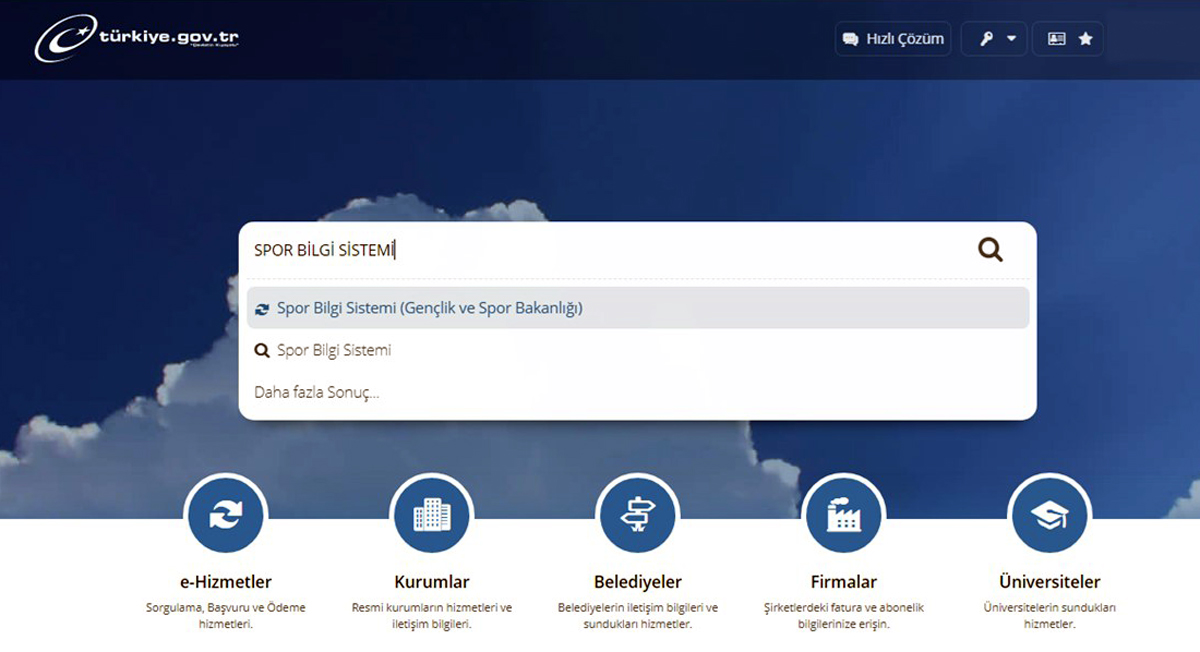Go to the Kurumlar heading link
The image size is (1200, 652).
click(x=432, y=582)
